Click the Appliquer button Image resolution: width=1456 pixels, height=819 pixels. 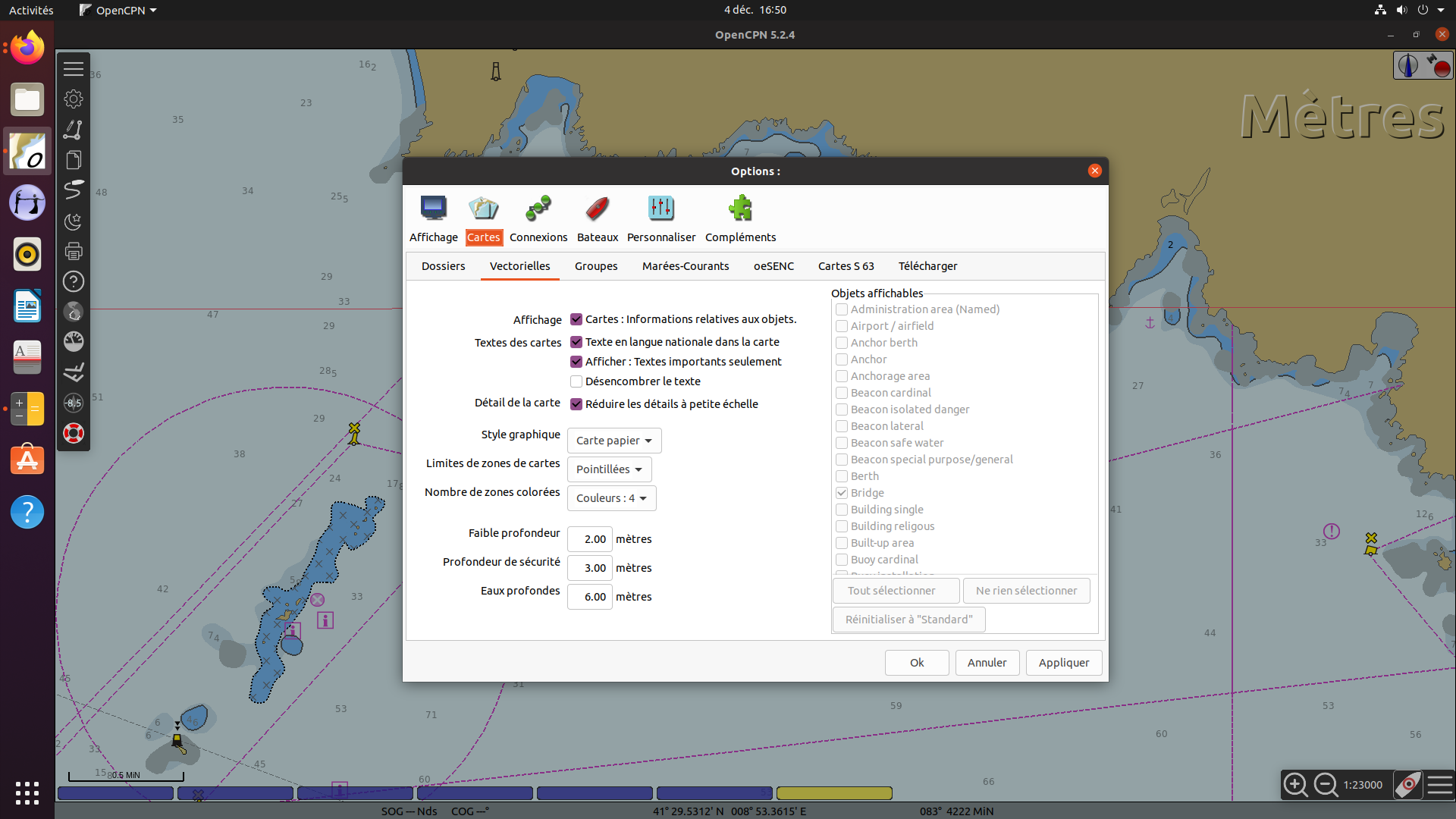1064,663
